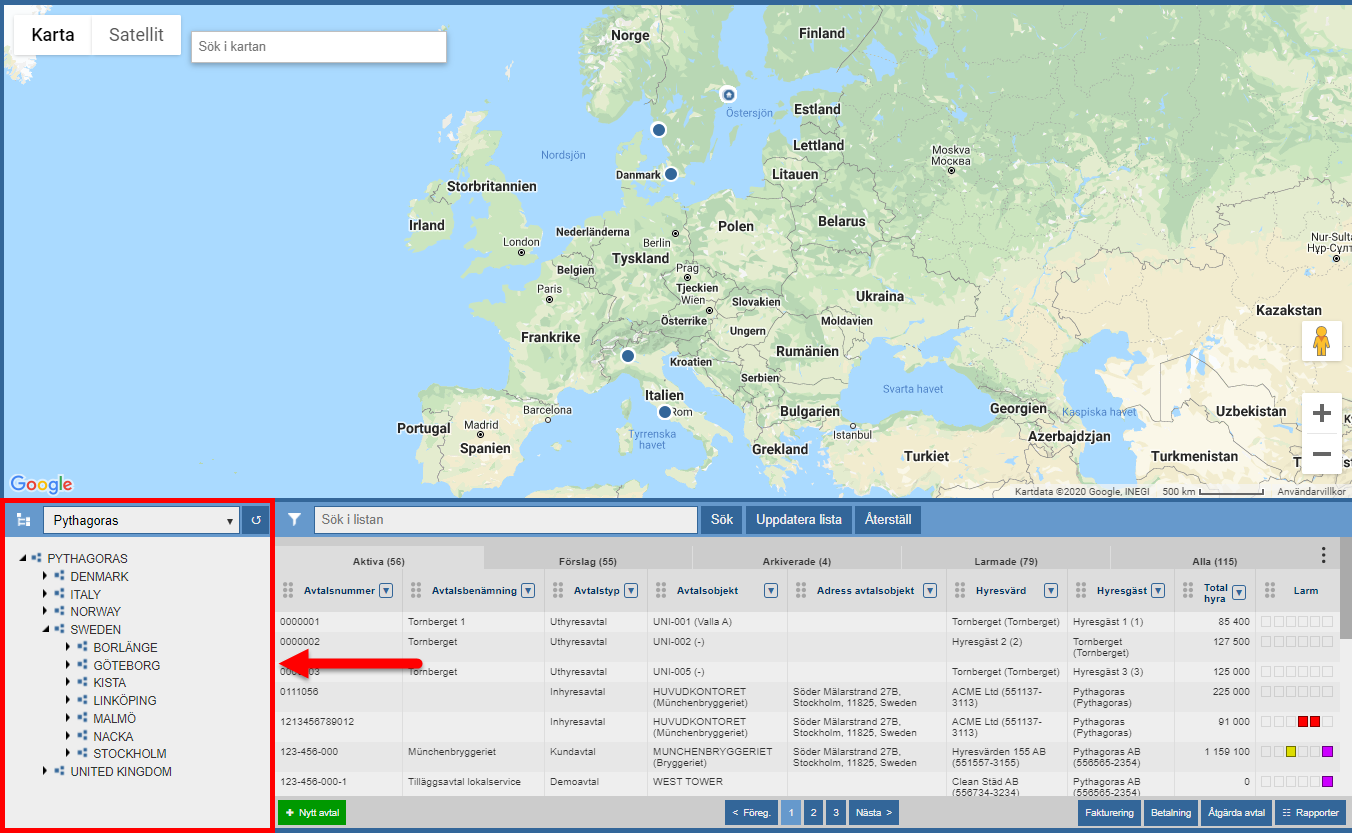Click the Nytt avtal button
Image resolution: width=1352 pixels, height=833 pixels.
[312, 813]
